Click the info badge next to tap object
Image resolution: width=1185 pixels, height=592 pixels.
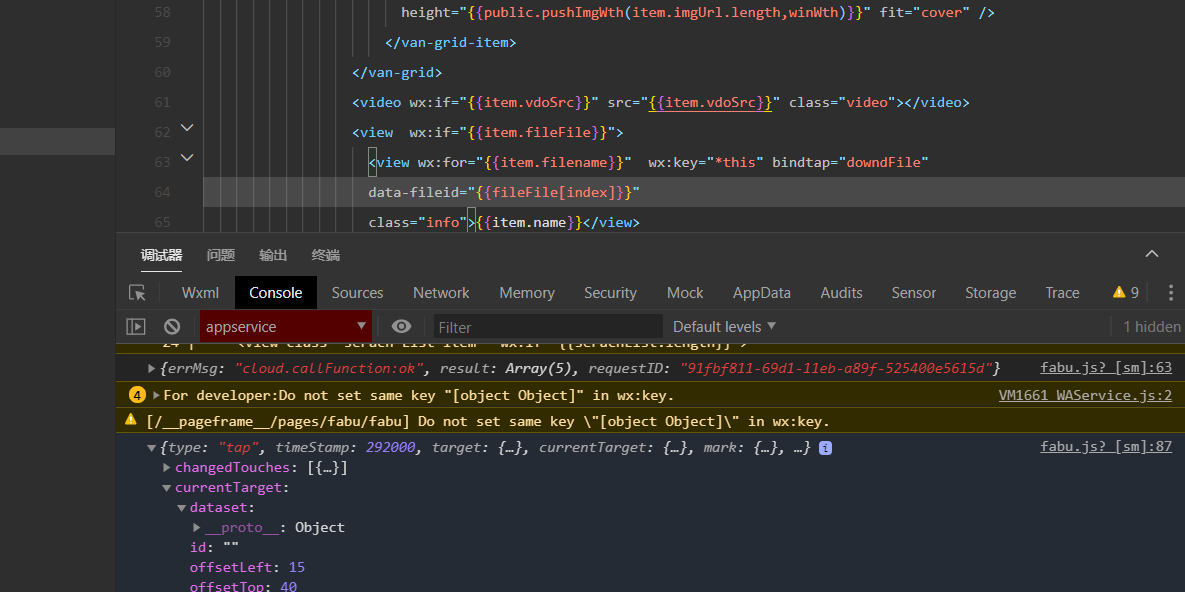[826, 448]
